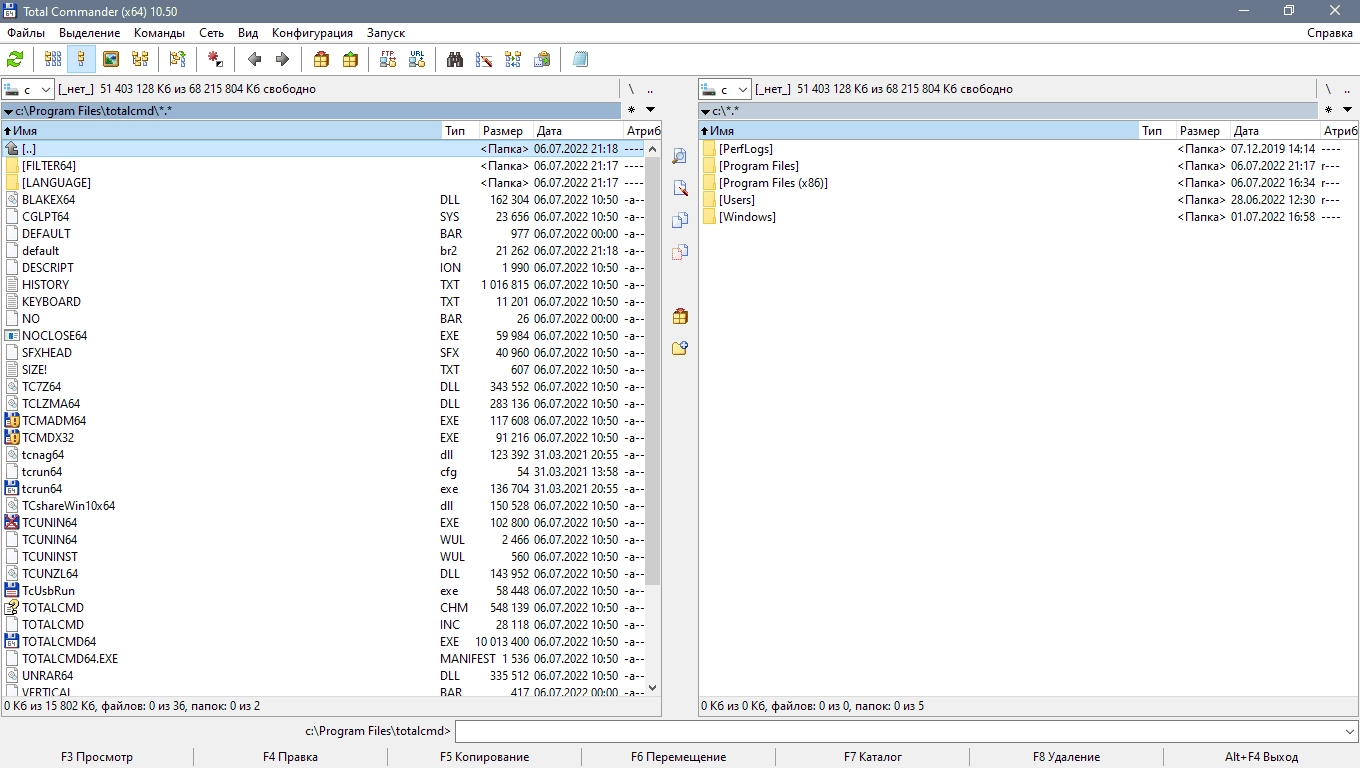Go forward with the right arrow icon

[282, 59]
